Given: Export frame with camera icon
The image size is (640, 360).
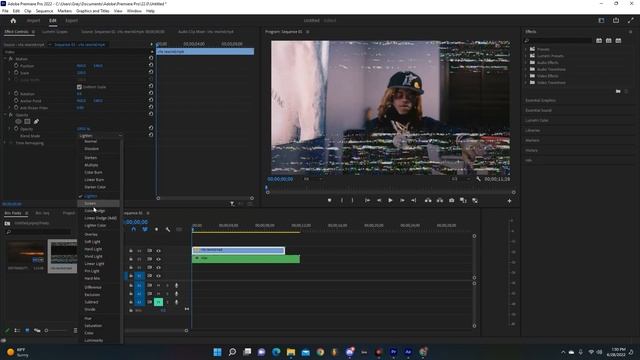Looking at the screenshot, I should pyautogui.click(x=451, y=200).
